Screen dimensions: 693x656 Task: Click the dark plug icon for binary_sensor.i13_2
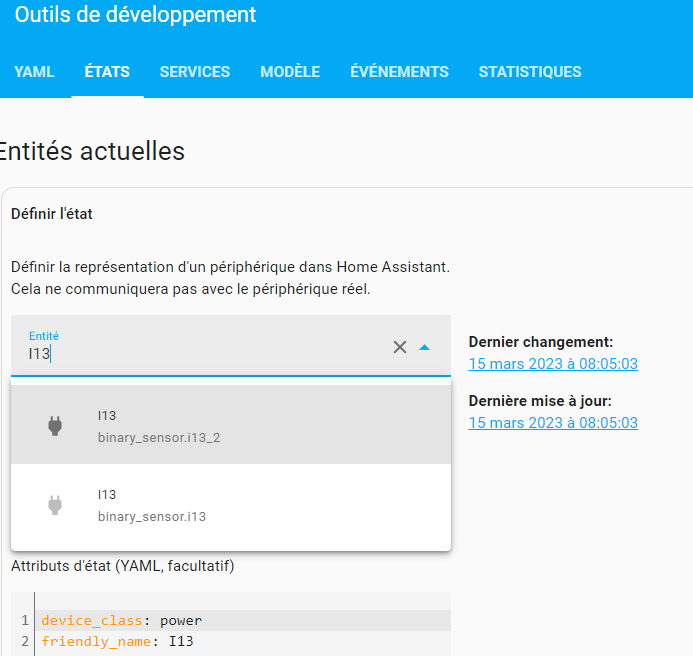[55, 426]
